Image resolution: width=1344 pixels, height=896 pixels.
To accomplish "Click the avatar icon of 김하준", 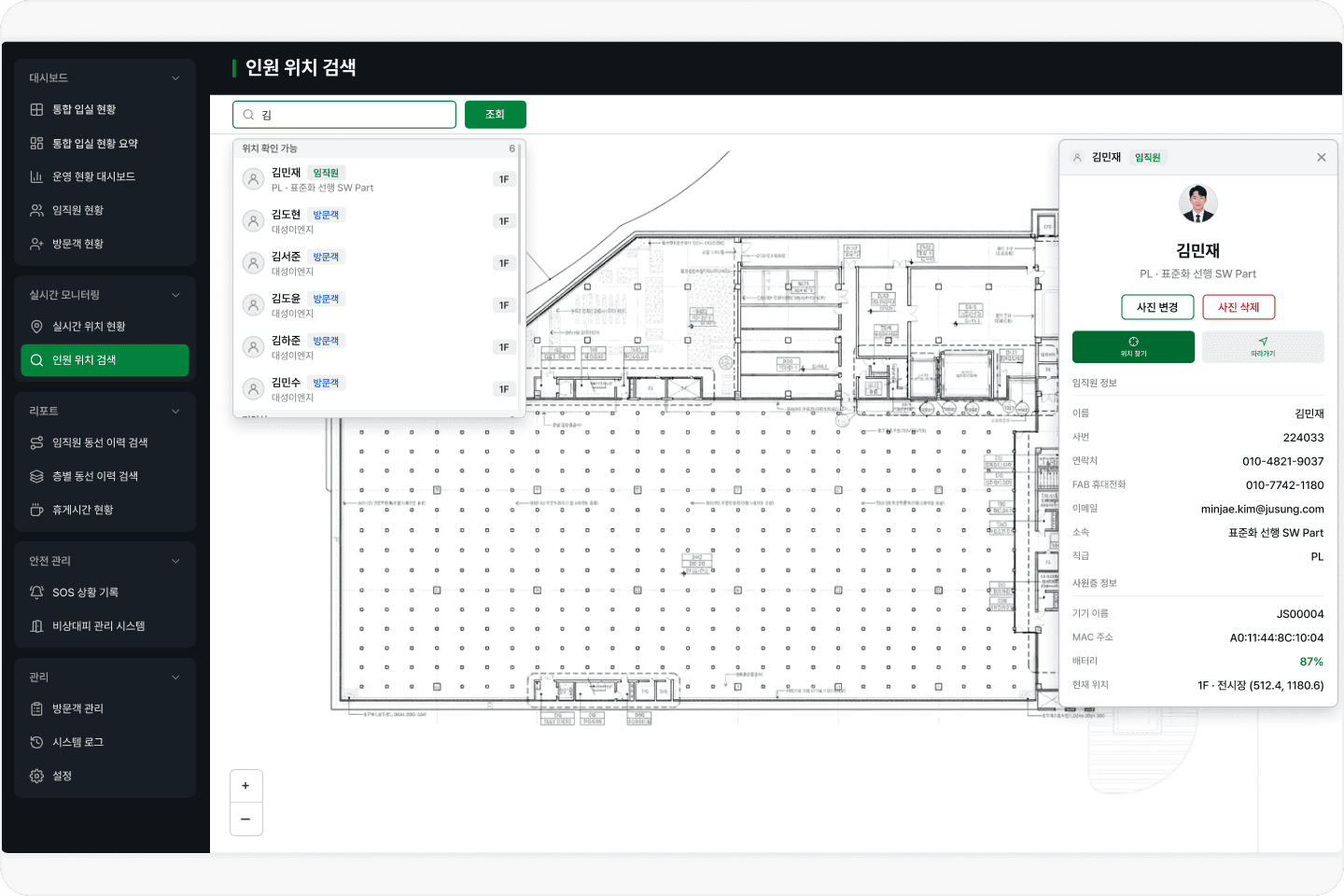I will coord(253,347).
